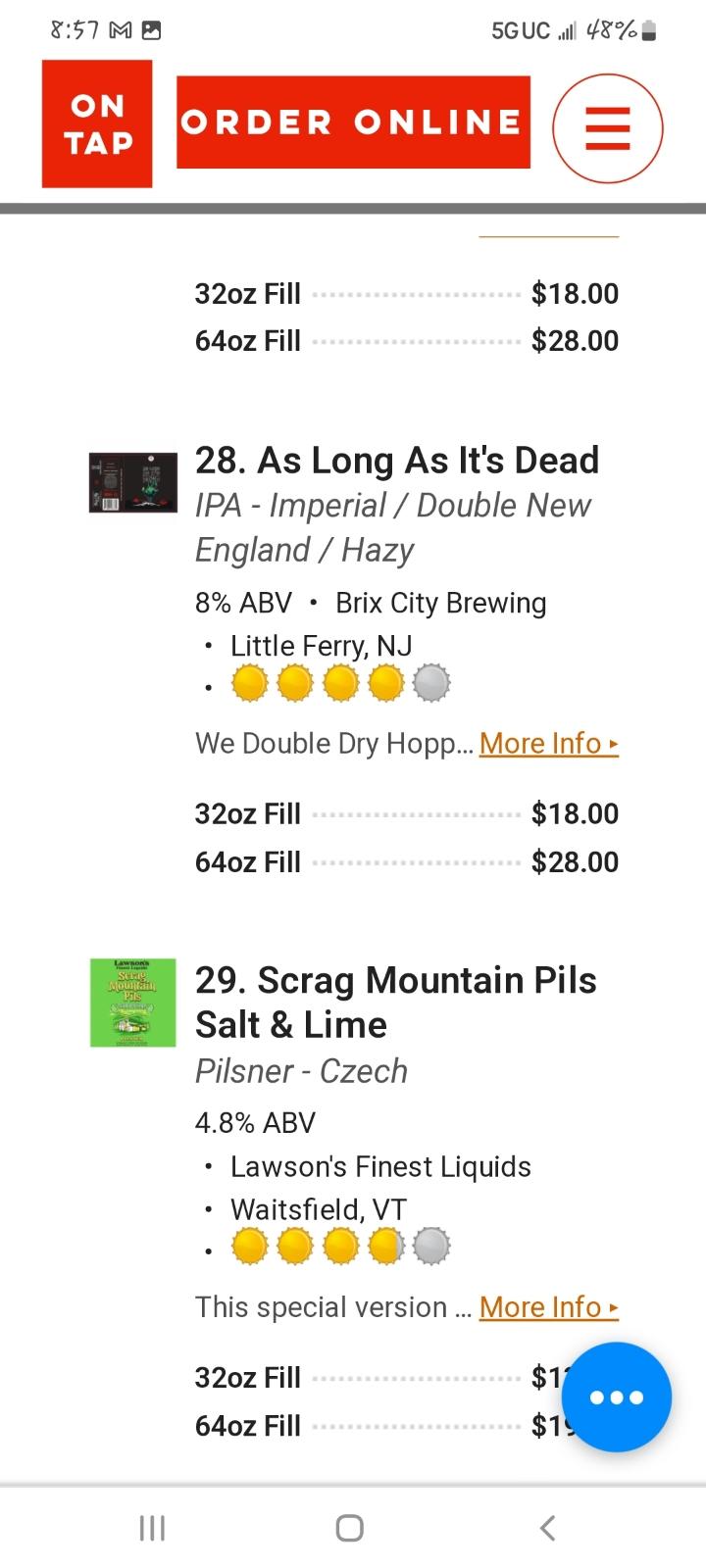Tap the Brix City Brewing brewery name
Viewport: 706px width, 1568px height.
[x=441, y=603]
